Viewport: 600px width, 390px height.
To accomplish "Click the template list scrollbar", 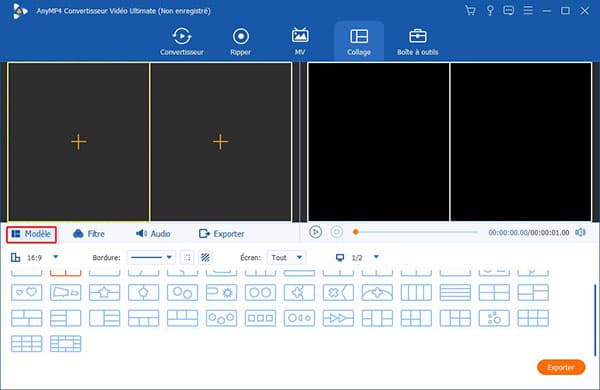I will coord(595,320).
